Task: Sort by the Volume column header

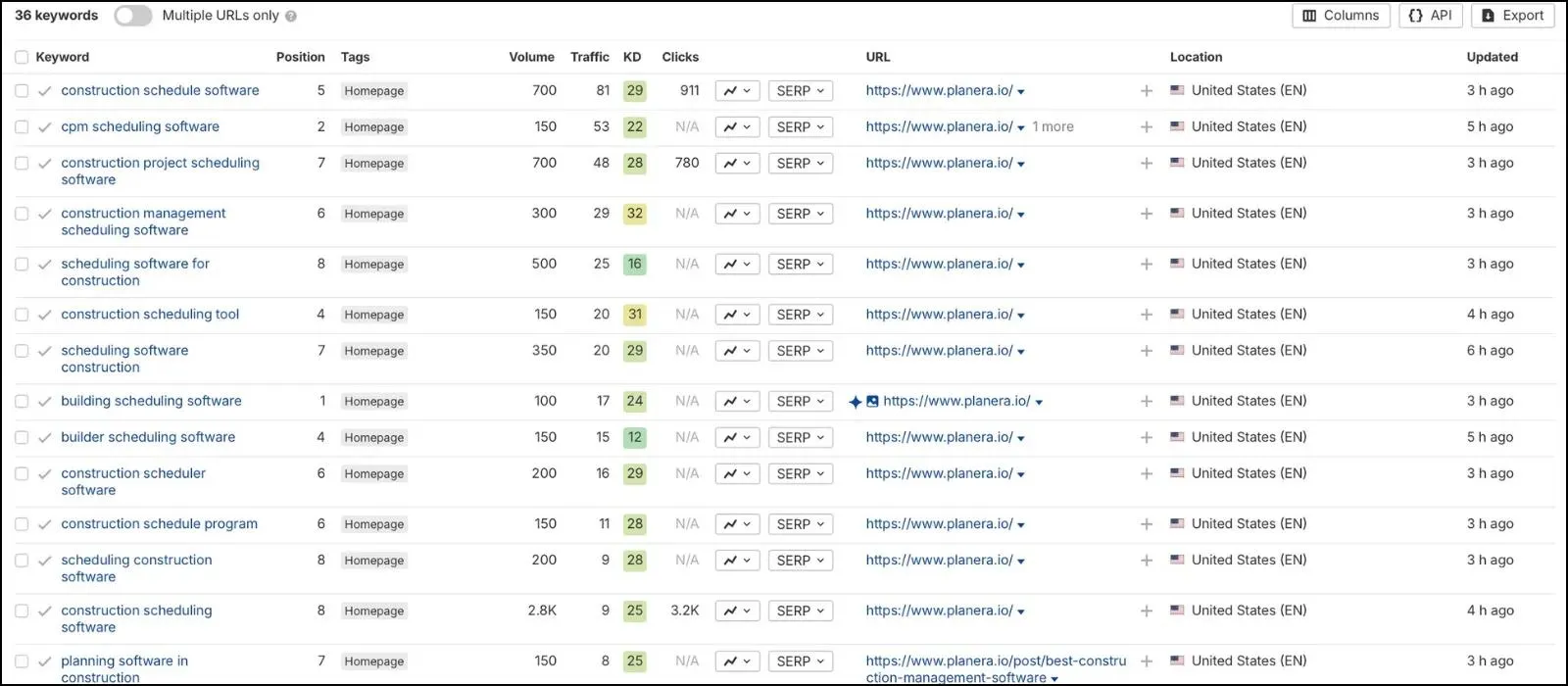Action: (531, 57)
